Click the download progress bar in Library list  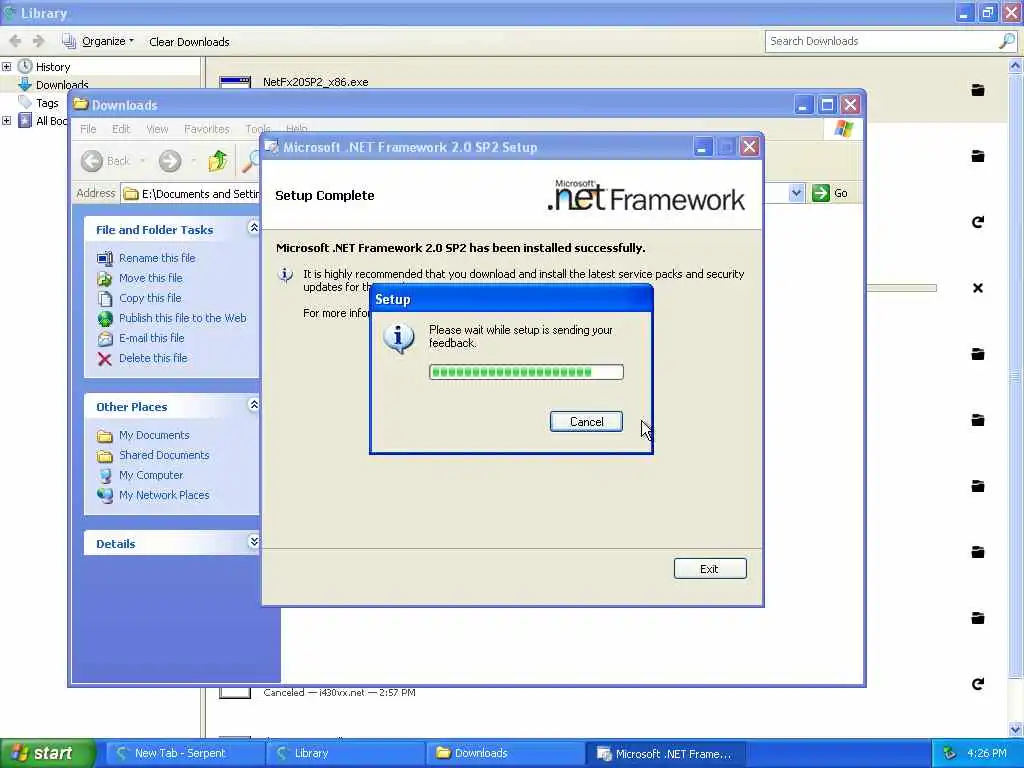click(x=902, y=288)
